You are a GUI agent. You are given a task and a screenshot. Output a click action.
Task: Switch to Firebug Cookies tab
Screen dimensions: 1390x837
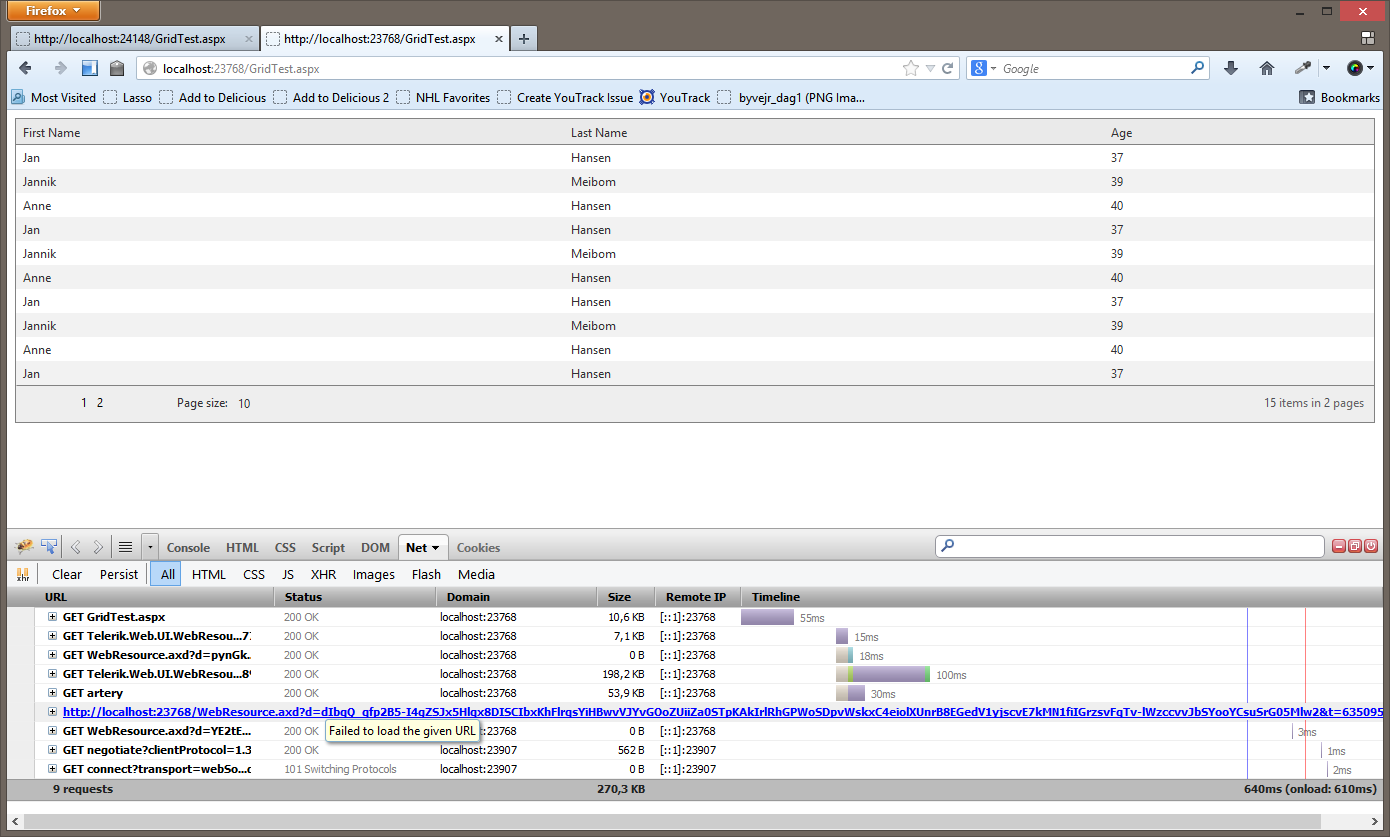(478, 547)
